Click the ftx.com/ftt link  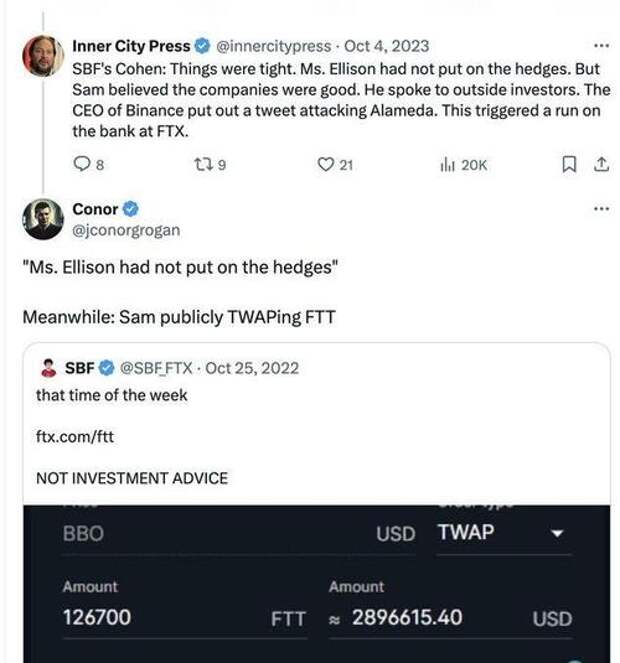[75, 436]
